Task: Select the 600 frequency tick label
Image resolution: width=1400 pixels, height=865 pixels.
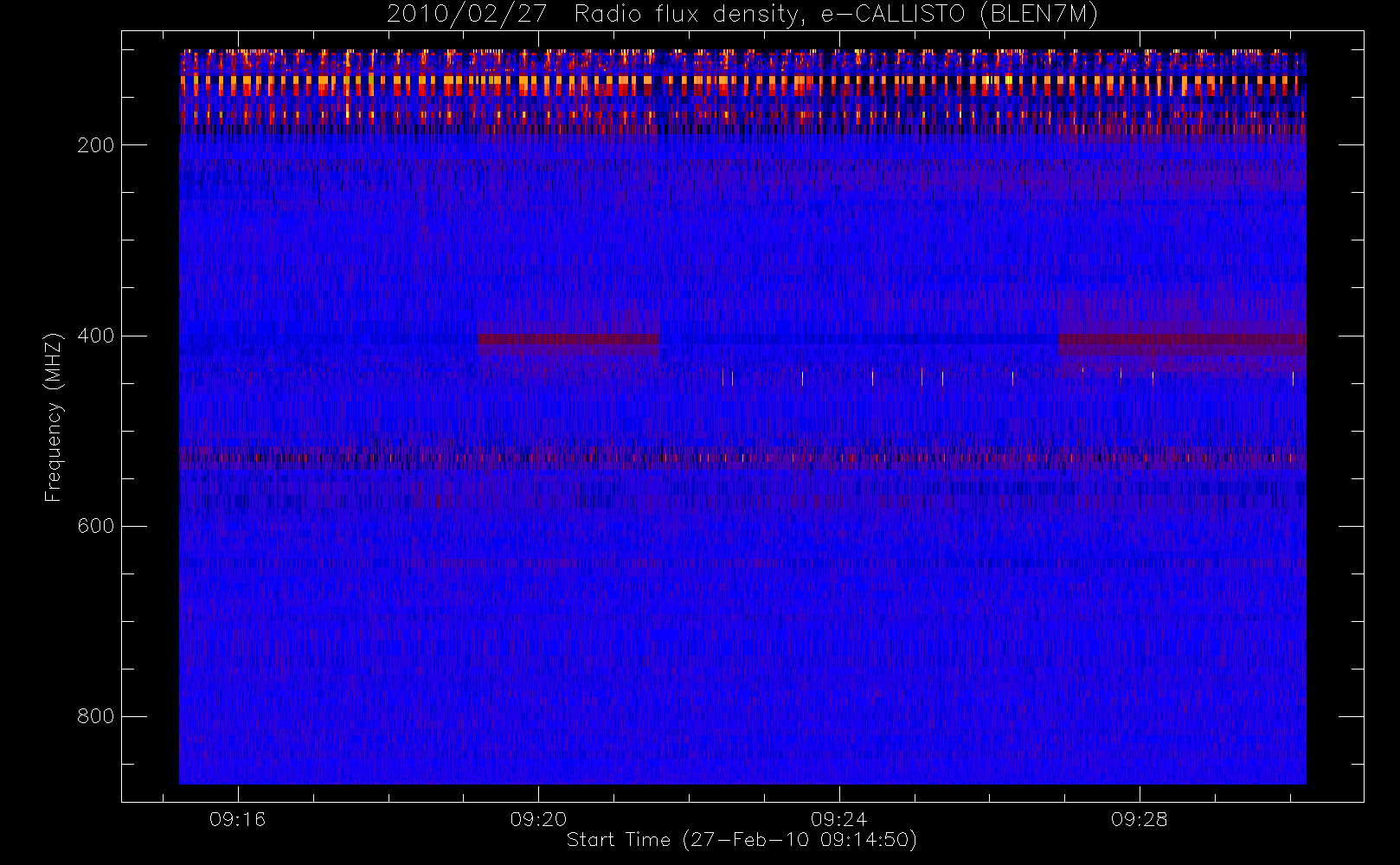Action: click(95, 526)
